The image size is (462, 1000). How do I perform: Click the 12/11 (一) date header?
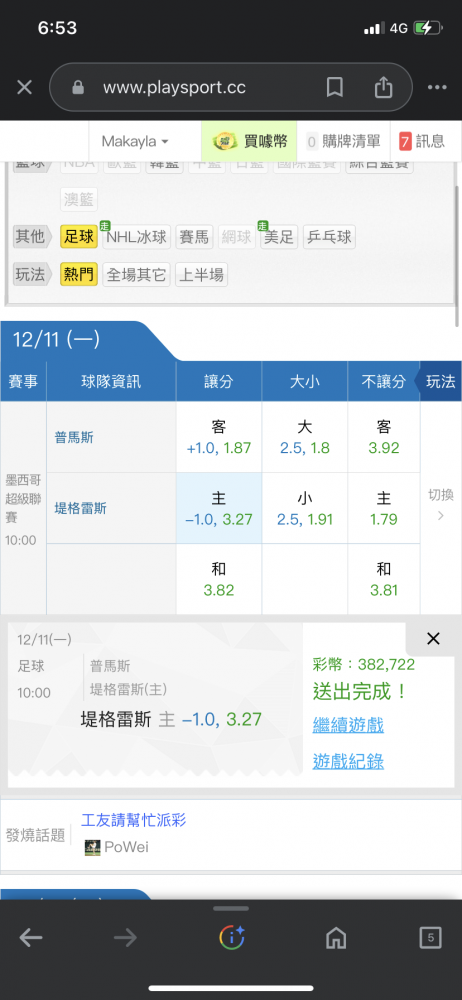click(x=56, y=339)
